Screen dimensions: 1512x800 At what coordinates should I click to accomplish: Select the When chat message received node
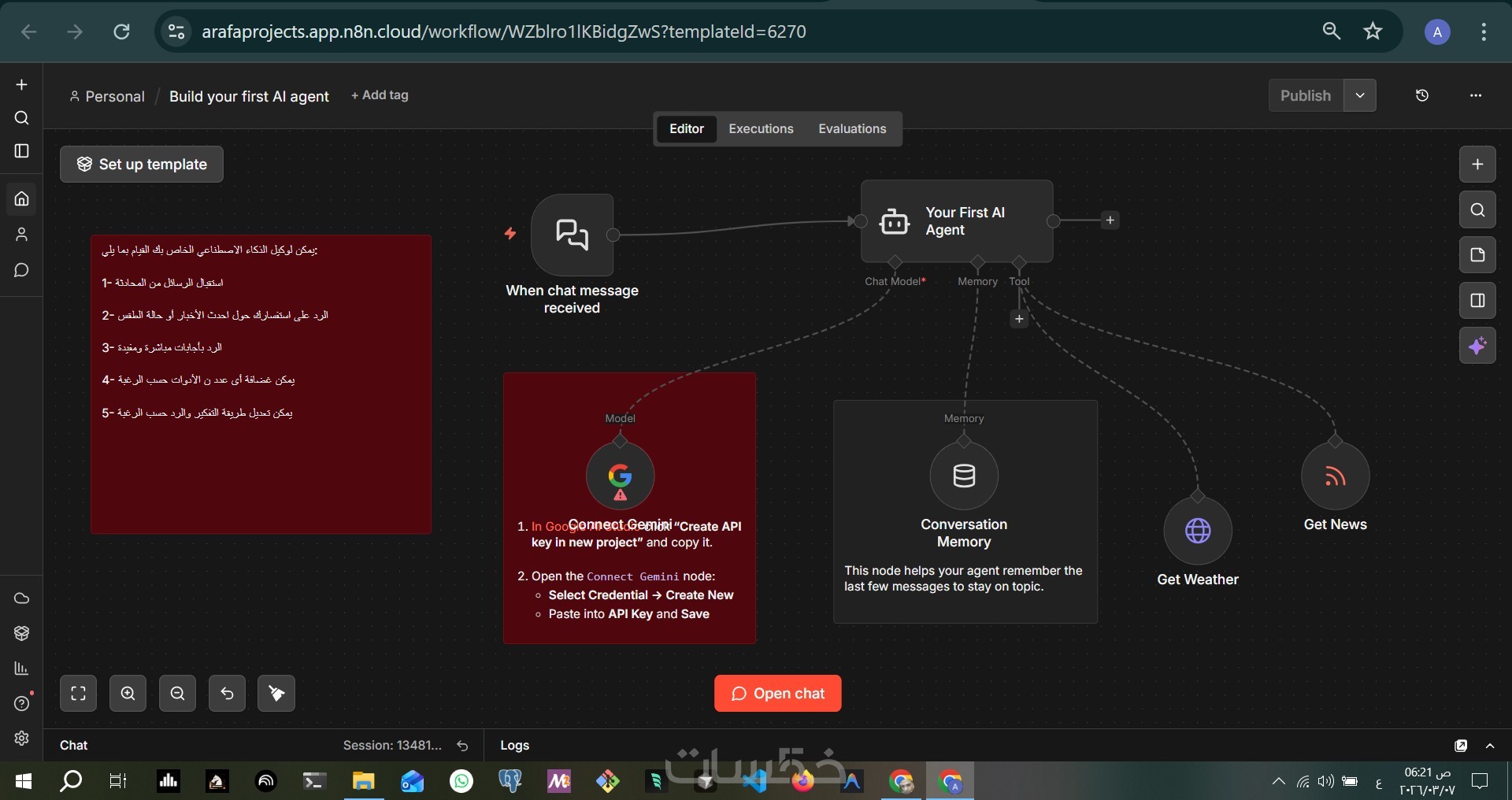573,235
